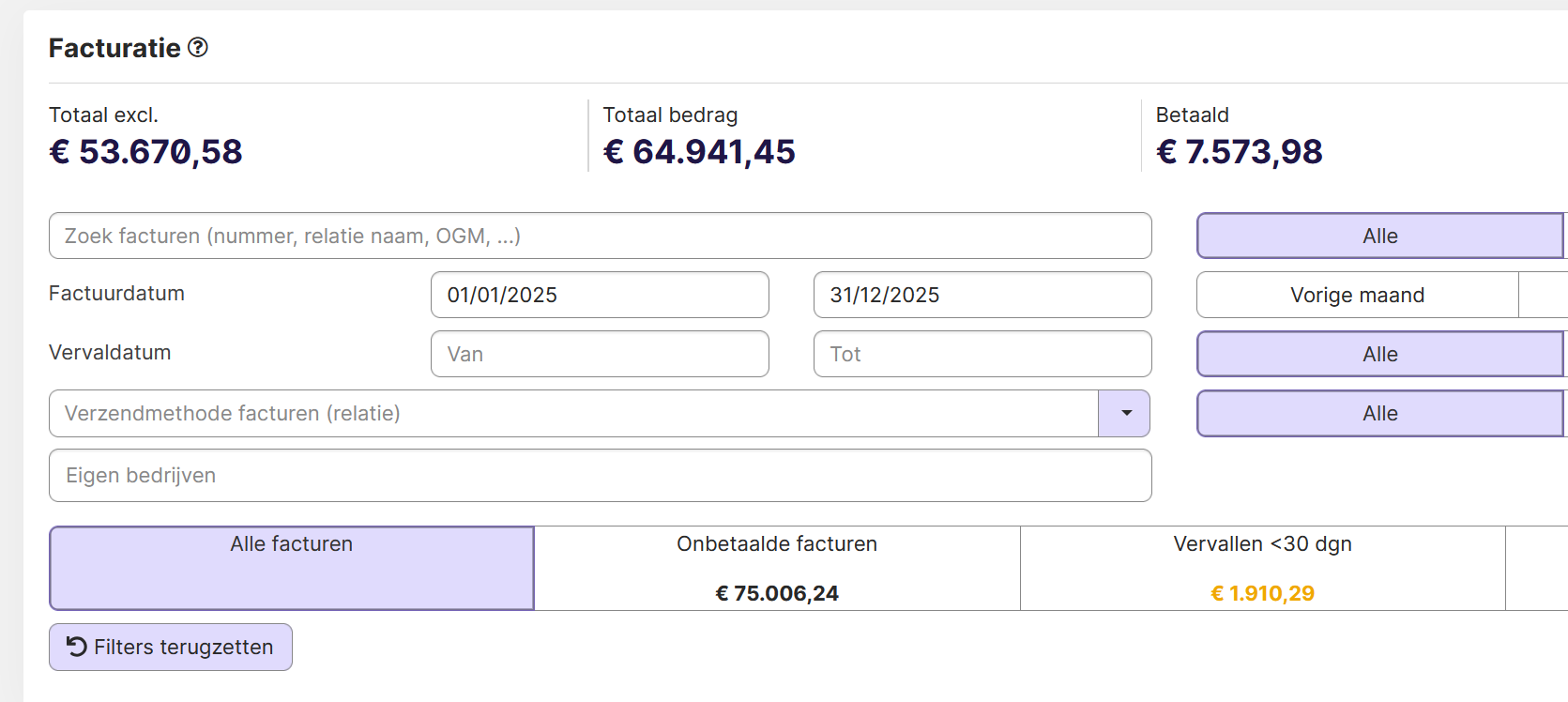Screen dimensions: 1568x702
Task: Click the Filters terugzetten button
Action: pos(171,647)
